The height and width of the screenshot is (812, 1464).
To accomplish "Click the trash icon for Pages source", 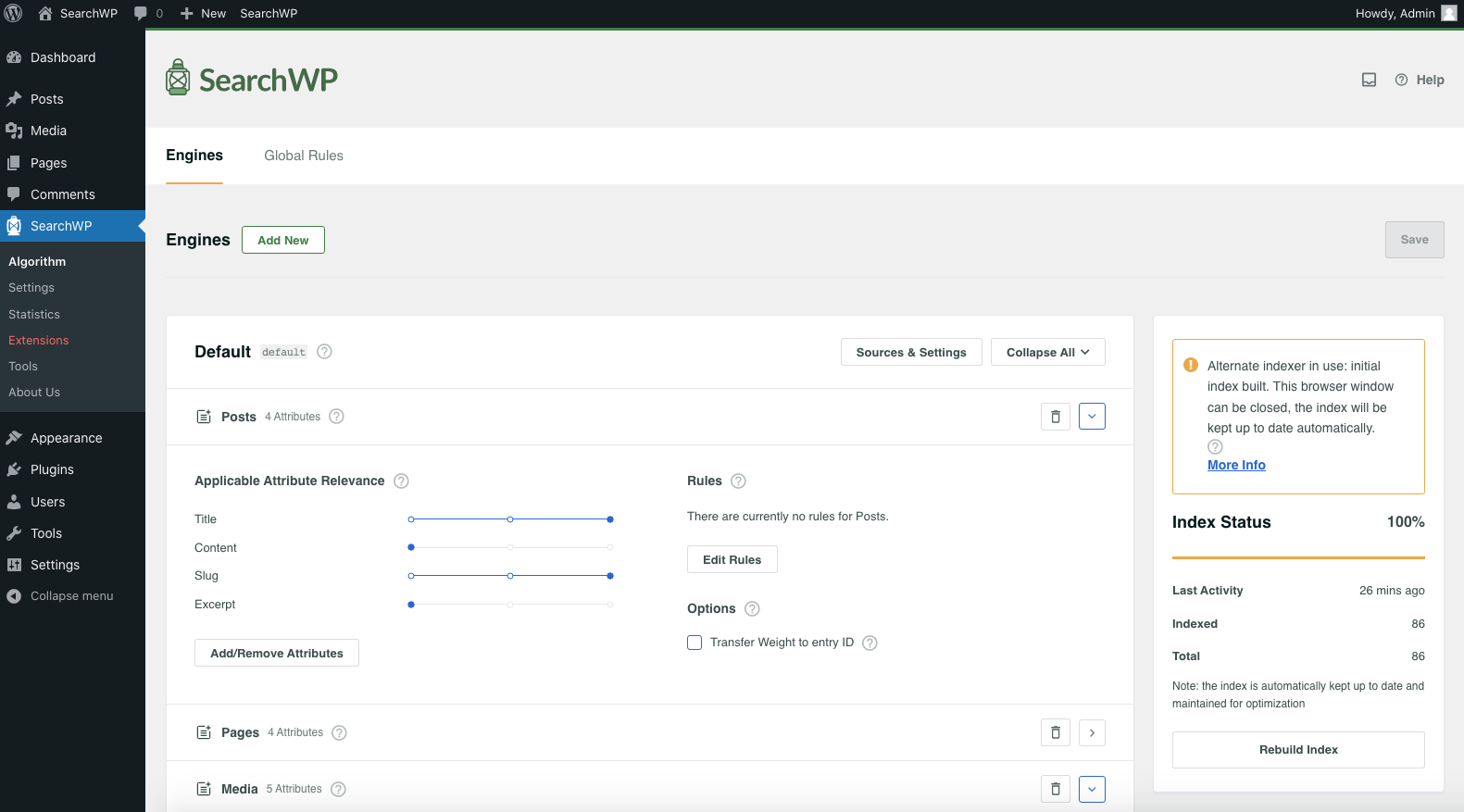I will pos(1055,732).
